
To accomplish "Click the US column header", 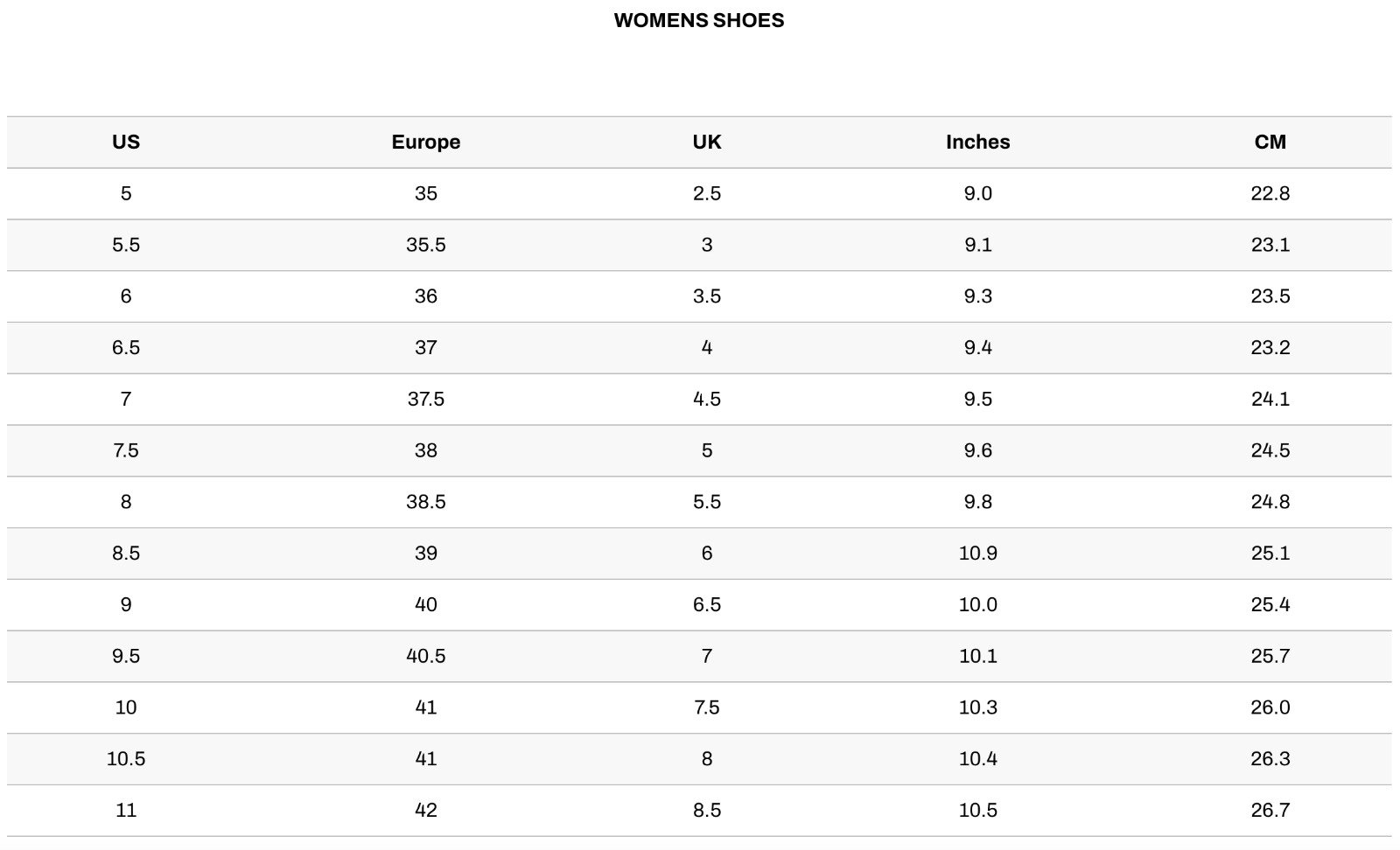I will click(x=126, y=142).
